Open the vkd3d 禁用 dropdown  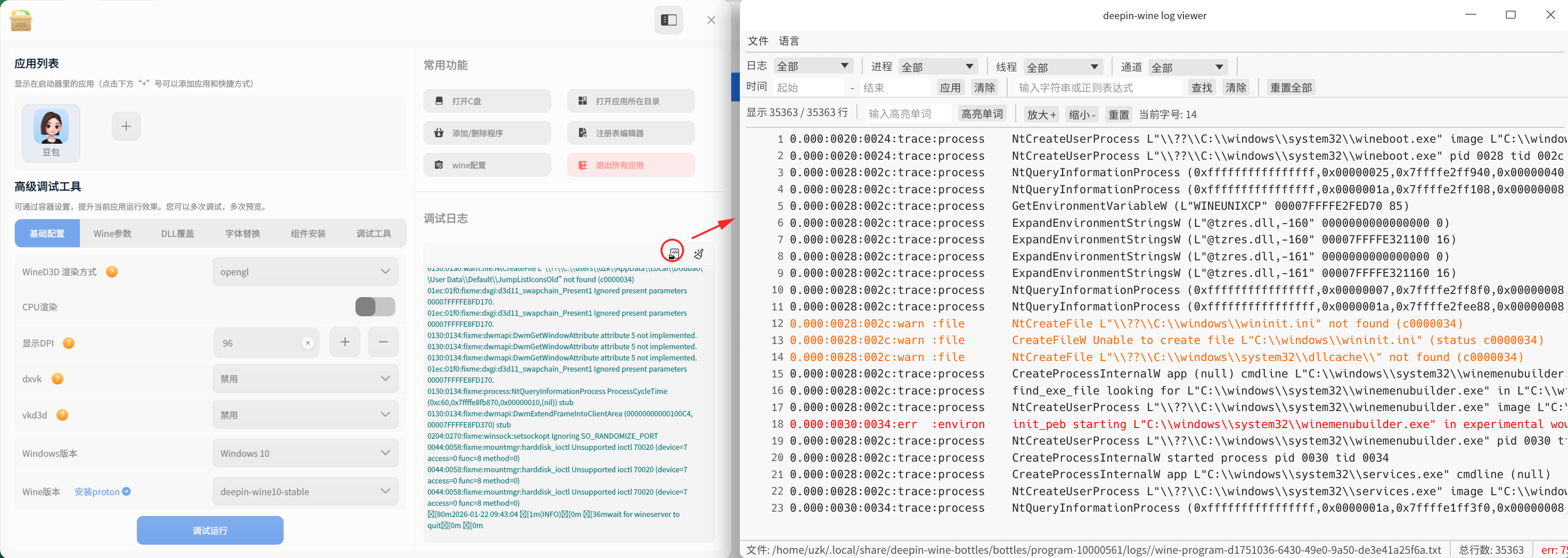(306, 415)
